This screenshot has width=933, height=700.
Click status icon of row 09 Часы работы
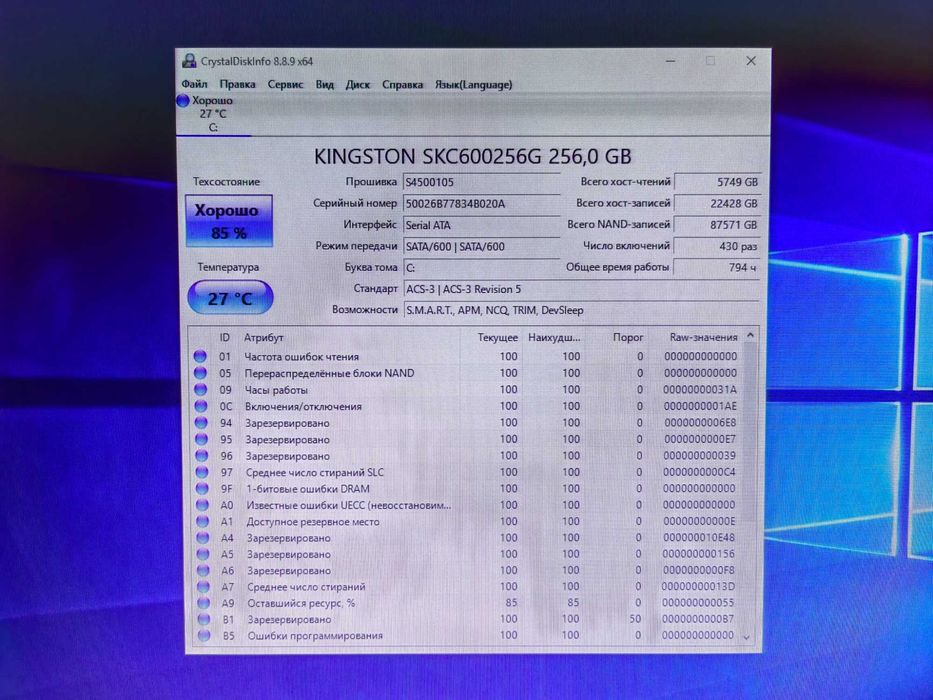point(201,390)
